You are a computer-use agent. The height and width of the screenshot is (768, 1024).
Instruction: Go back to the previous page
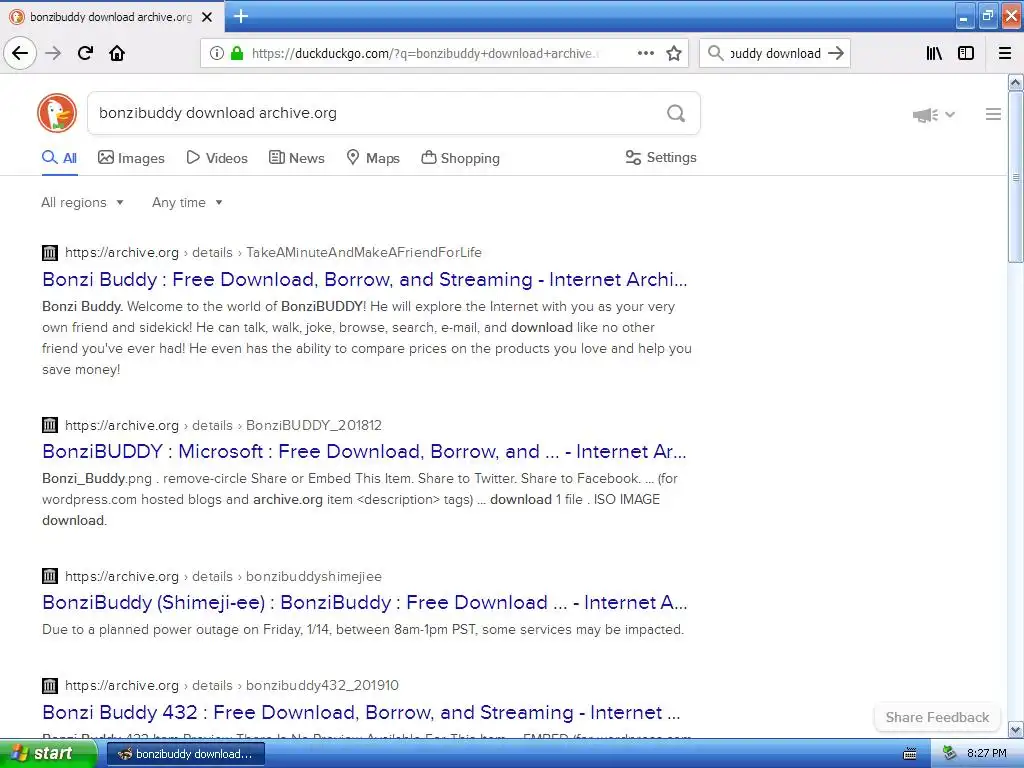click(20, 53)
